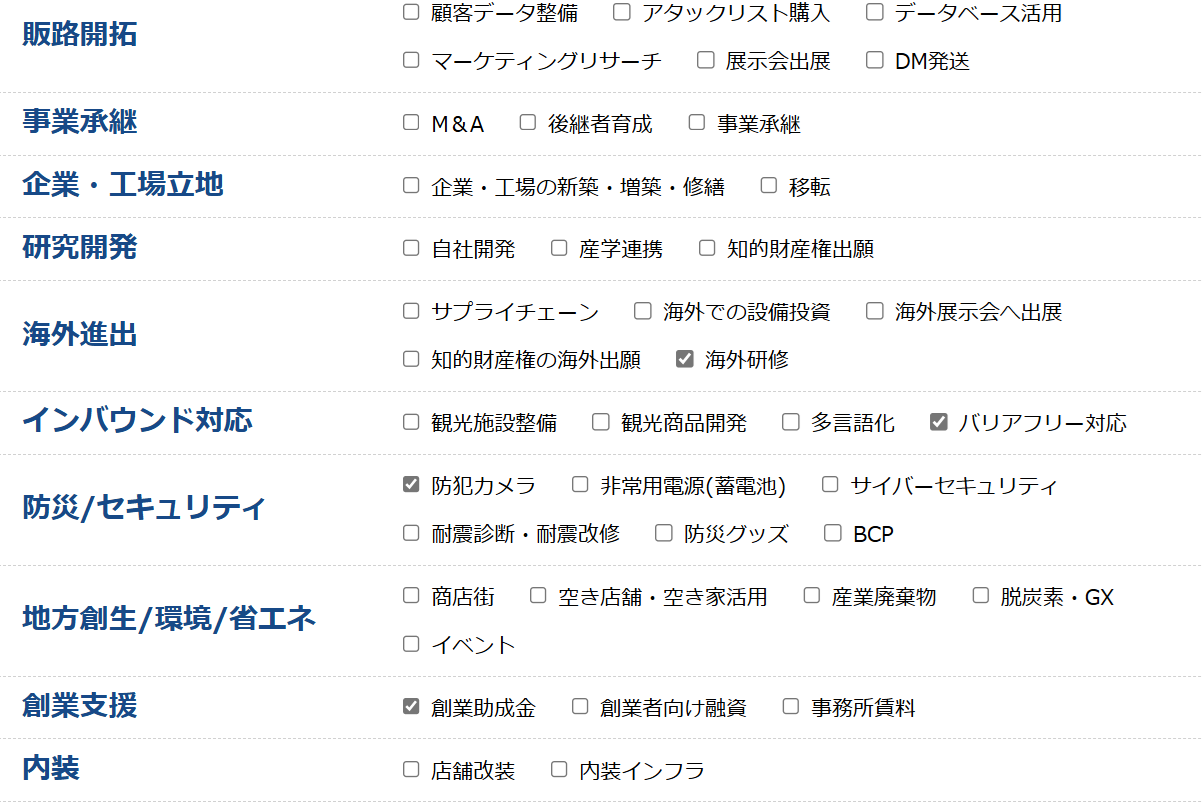Viewport: 1203px width, 812px height.
Task: Tick the 後継者育成 option
Action: tap(528, 123)
